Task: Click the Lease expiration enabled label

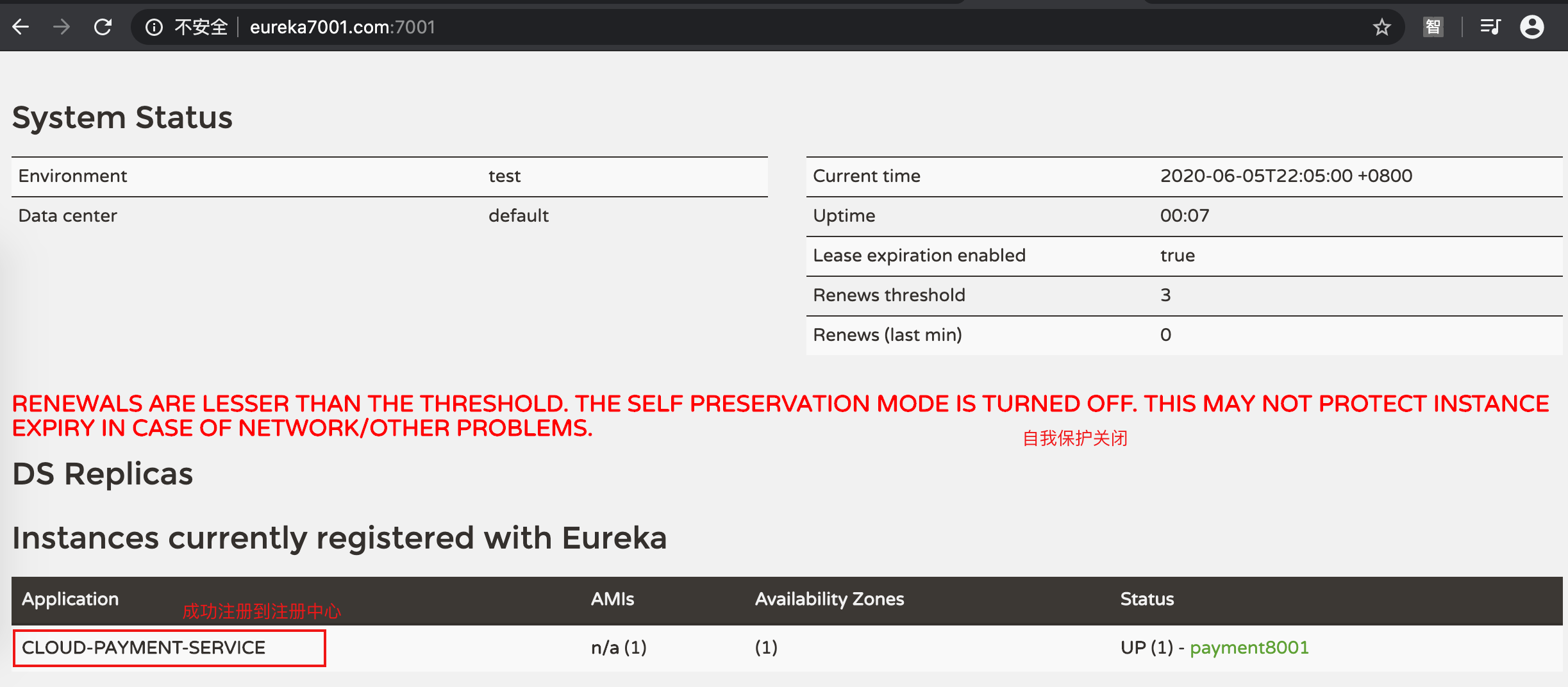Action: [919, 256]
